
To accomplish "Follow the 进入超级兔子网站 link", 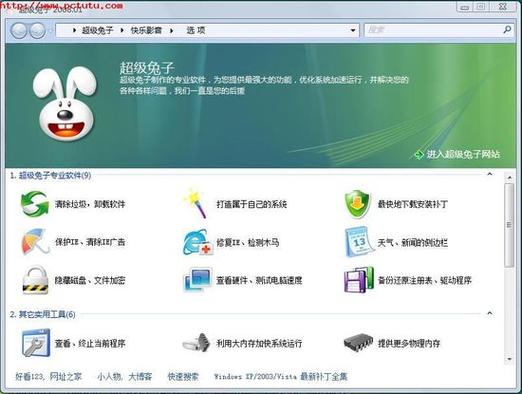I will tap(463, 154).
